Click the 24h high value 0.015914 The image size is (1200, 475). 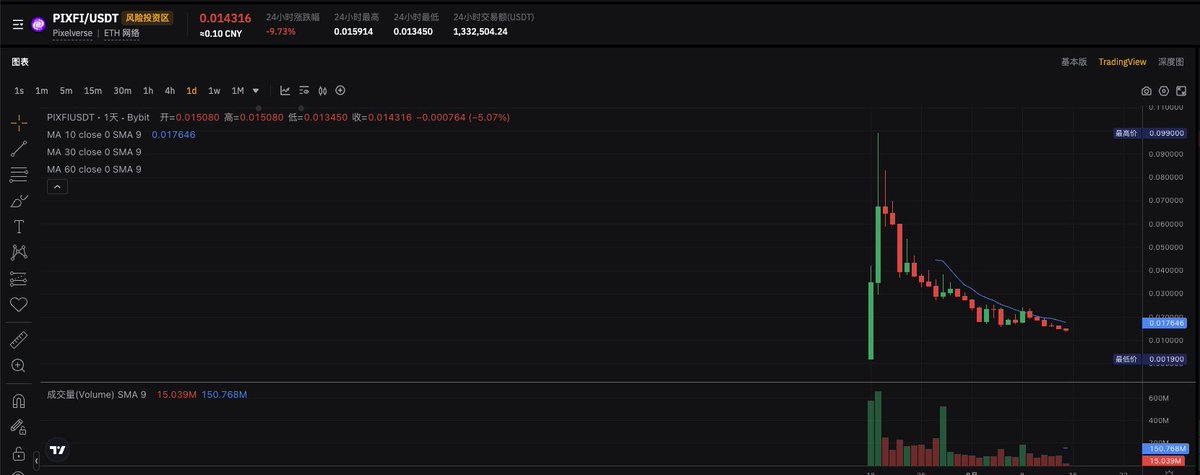(353, 32)
